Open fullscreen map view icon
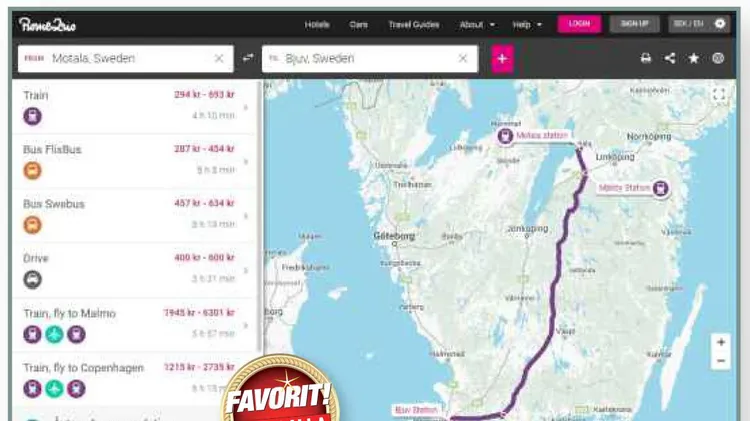750x421 pixels. pyautogui.click(x=719, y=94)
